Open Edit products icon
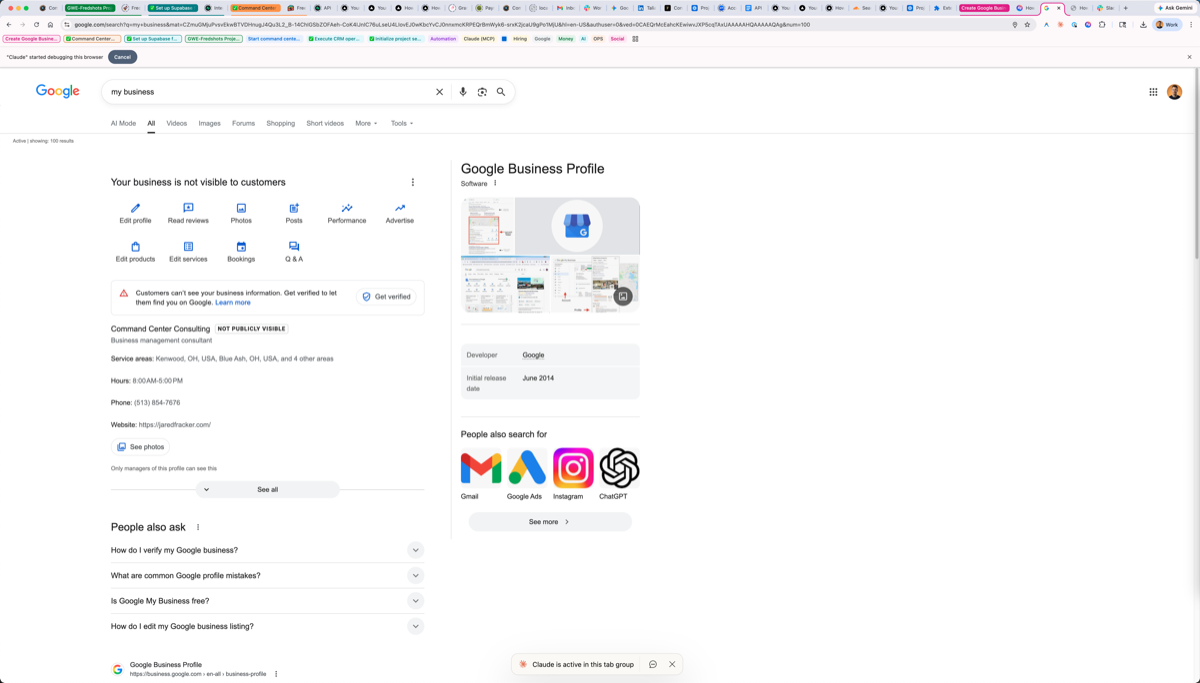 point(135,245)
